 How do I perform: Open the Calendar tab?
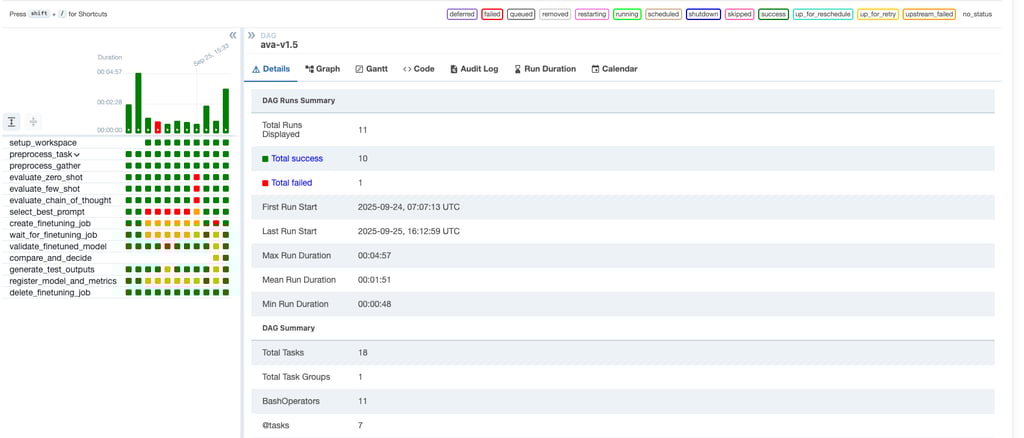coord(615,69)
